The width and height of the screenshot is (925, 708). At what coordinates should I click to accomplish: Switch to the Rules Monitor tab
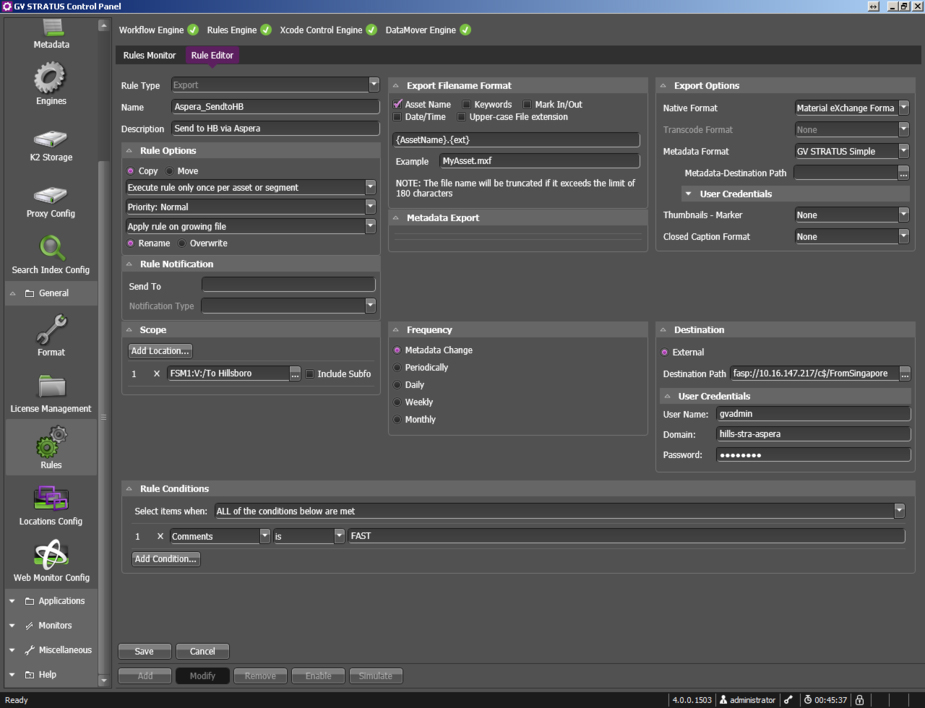(149, 55)
